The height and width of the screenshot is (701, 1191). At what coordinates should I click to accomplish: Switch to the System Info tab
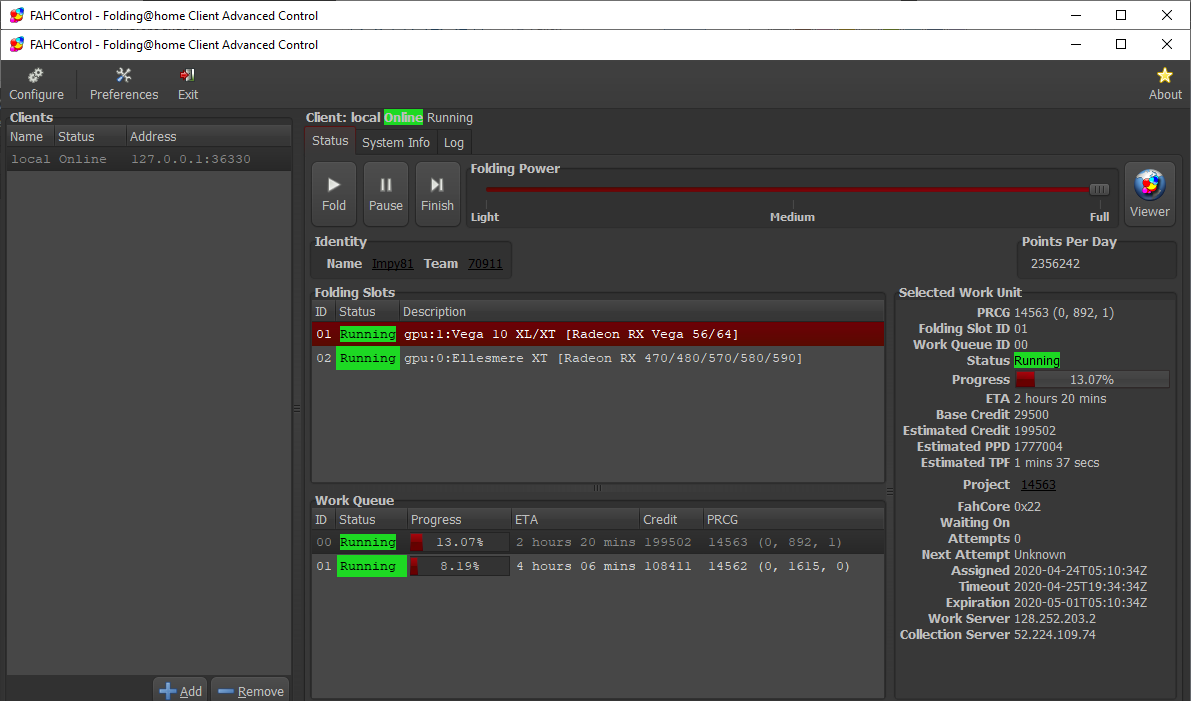point(396,143)
